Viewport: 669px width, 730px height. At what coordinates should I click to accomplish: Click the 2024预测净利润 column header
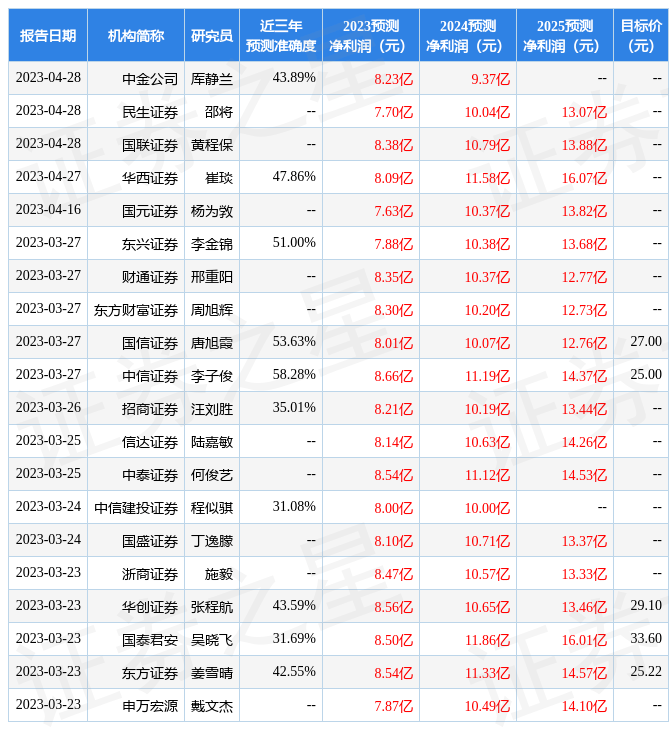[x=467, y=35]
